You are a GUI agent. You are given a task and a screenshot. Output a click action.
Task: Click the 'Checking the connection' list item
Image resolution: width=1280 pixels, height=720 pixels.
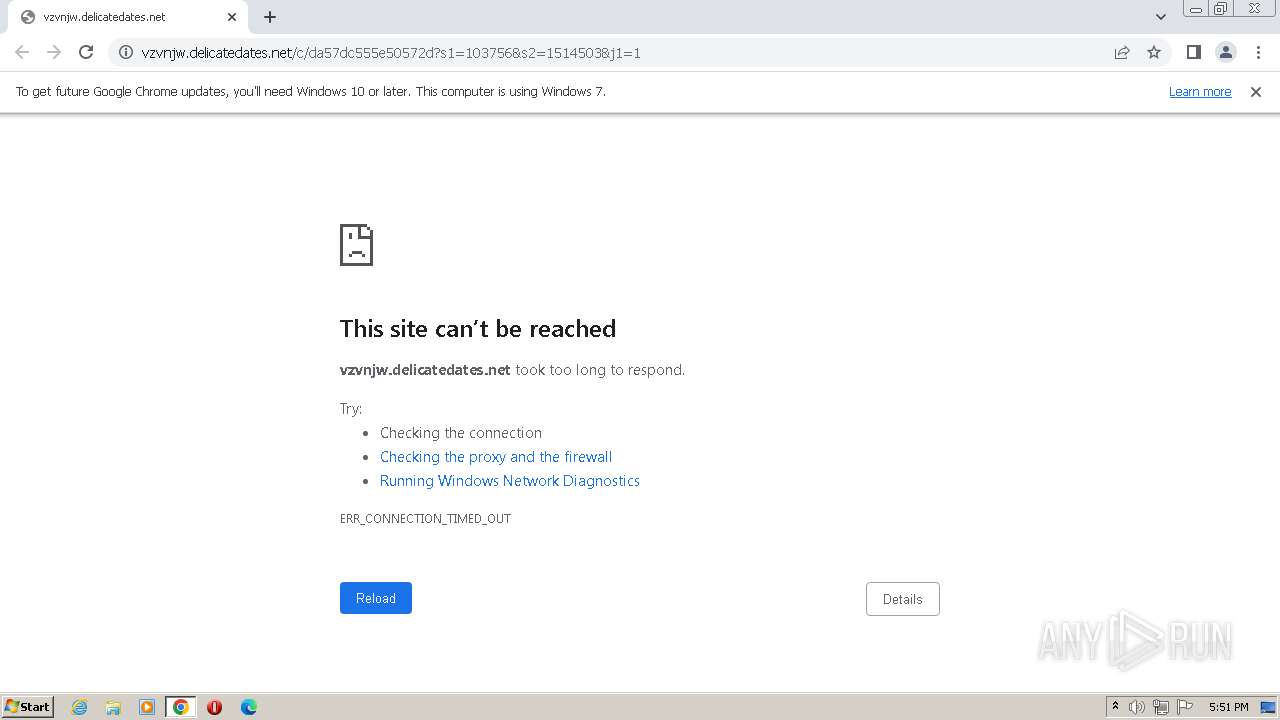point(461,433)
